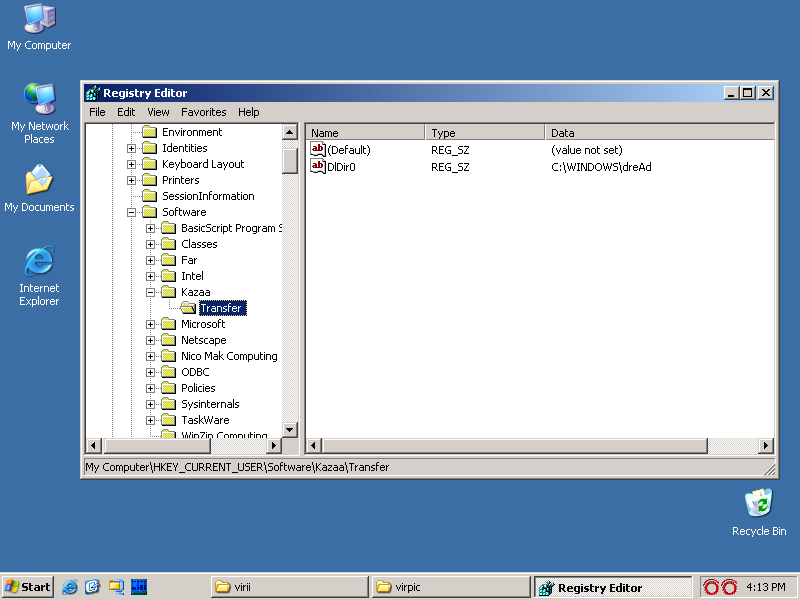Screen dimensions: 800x600
Task: Click the Microsoft folder icon
Action: [169, 324]
